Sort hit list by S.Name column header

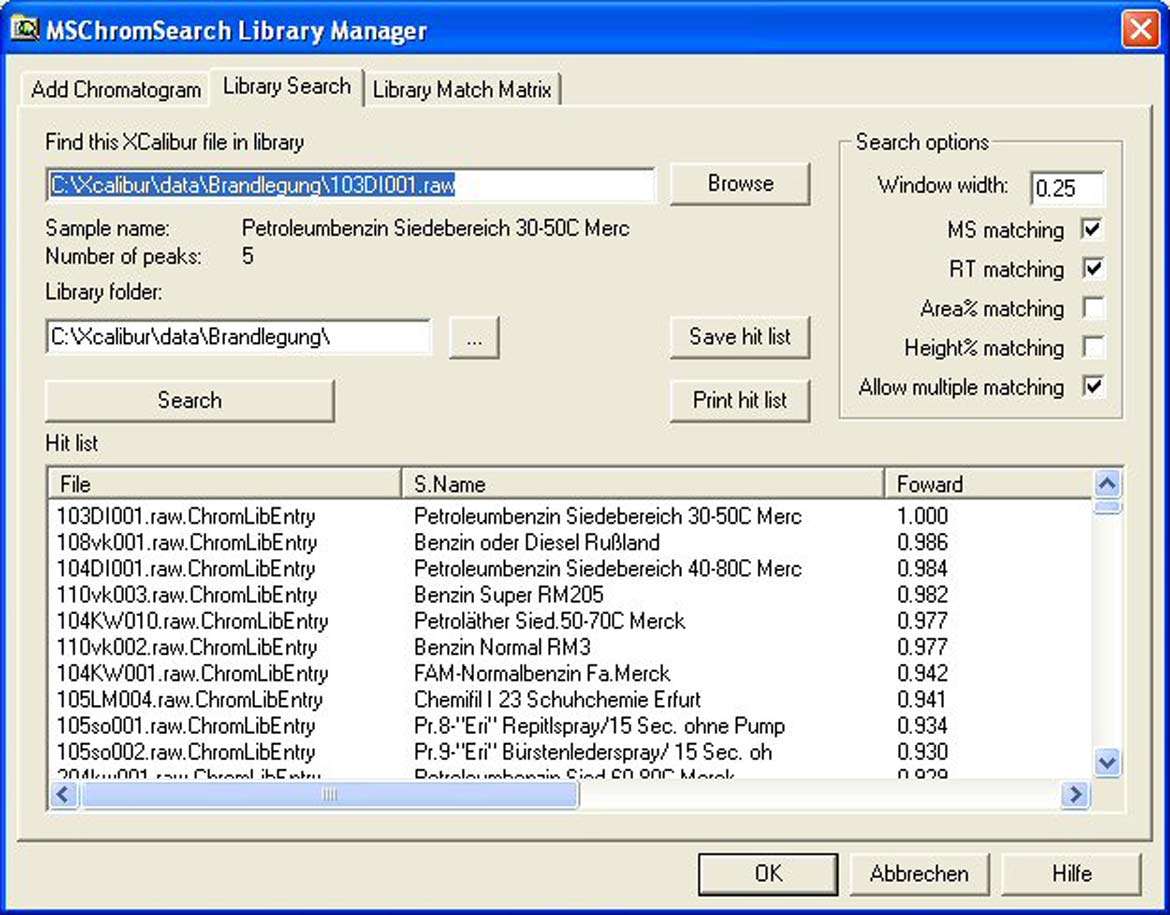[x=643, y=484]
